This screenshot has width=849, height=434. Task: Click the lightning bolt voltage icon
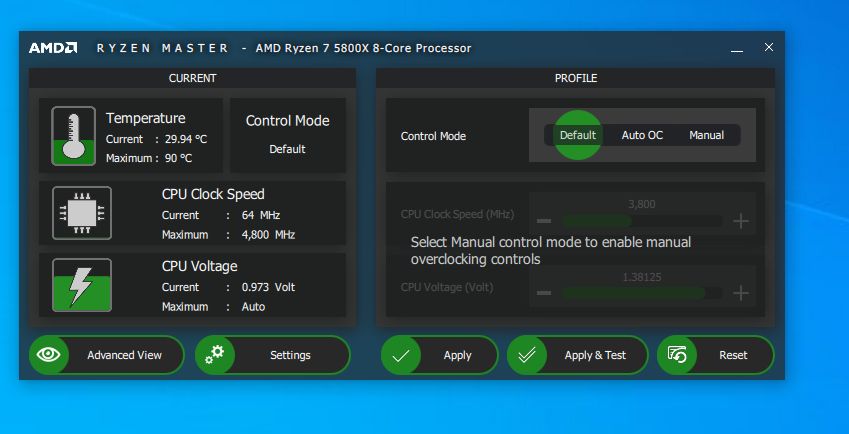click(82, 285)
